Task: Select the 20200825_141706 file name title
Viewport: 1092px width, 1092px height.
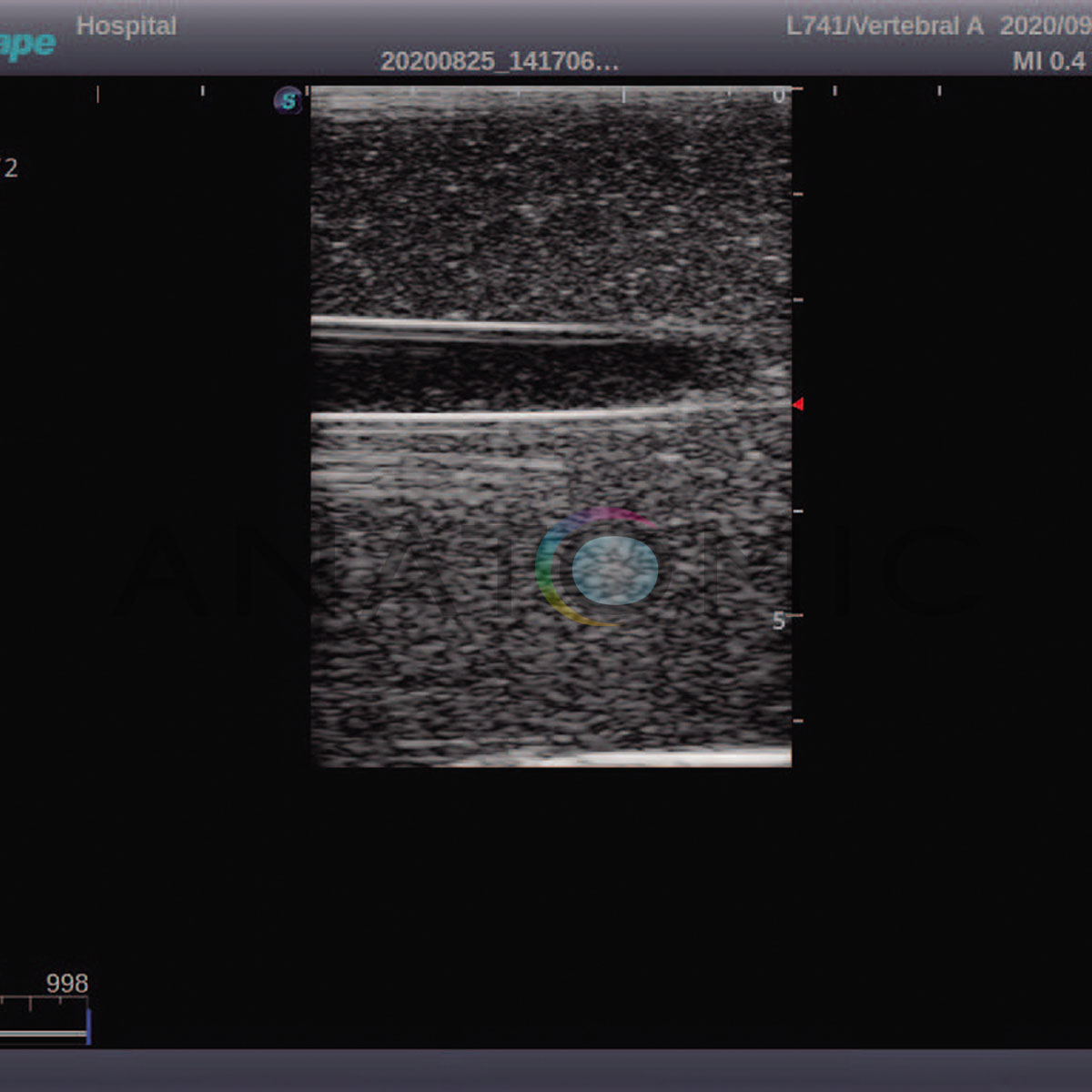Action: 500,61
